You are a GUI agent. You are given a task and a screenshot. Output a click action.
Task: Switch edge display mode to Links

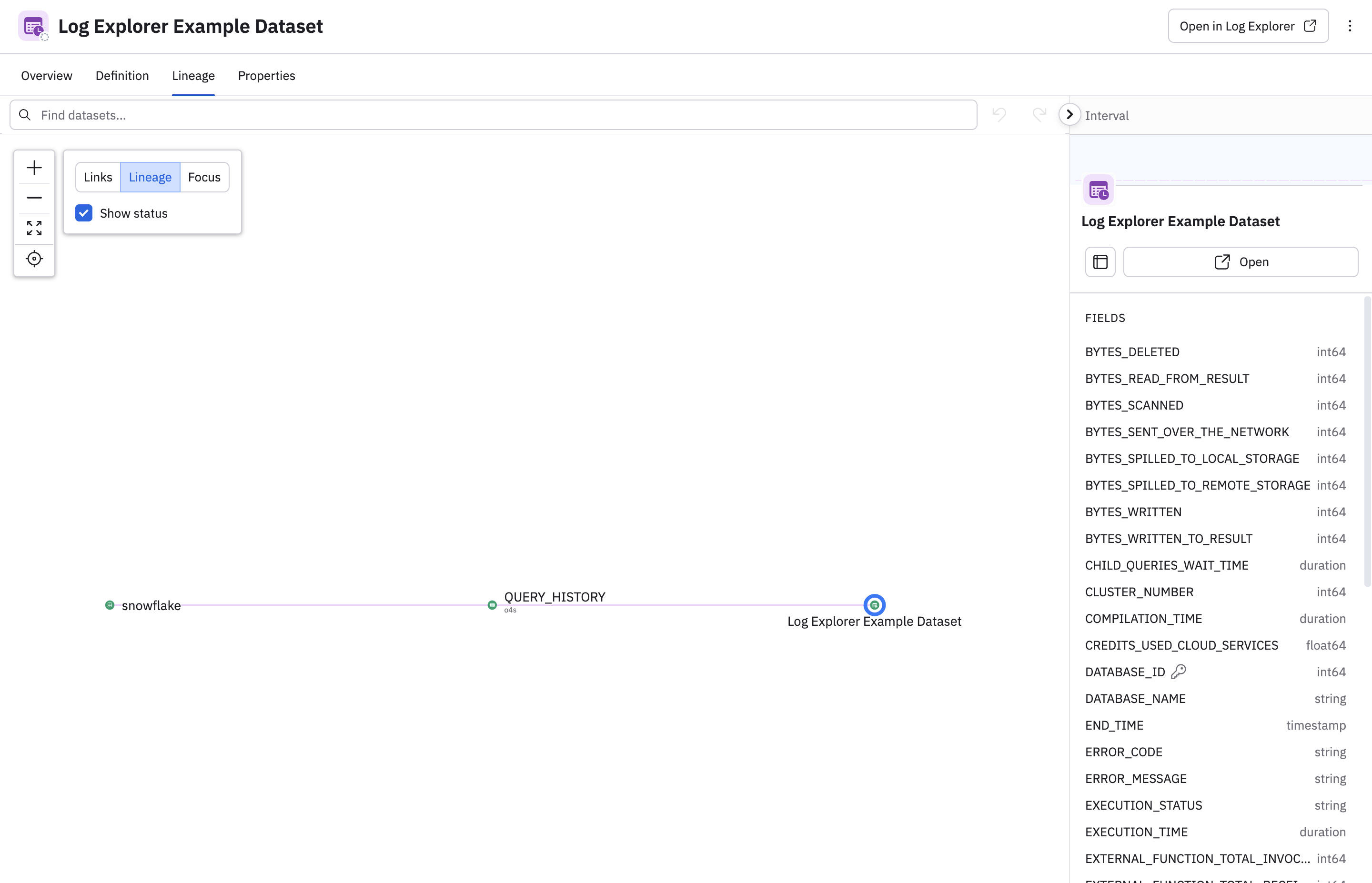98,177
